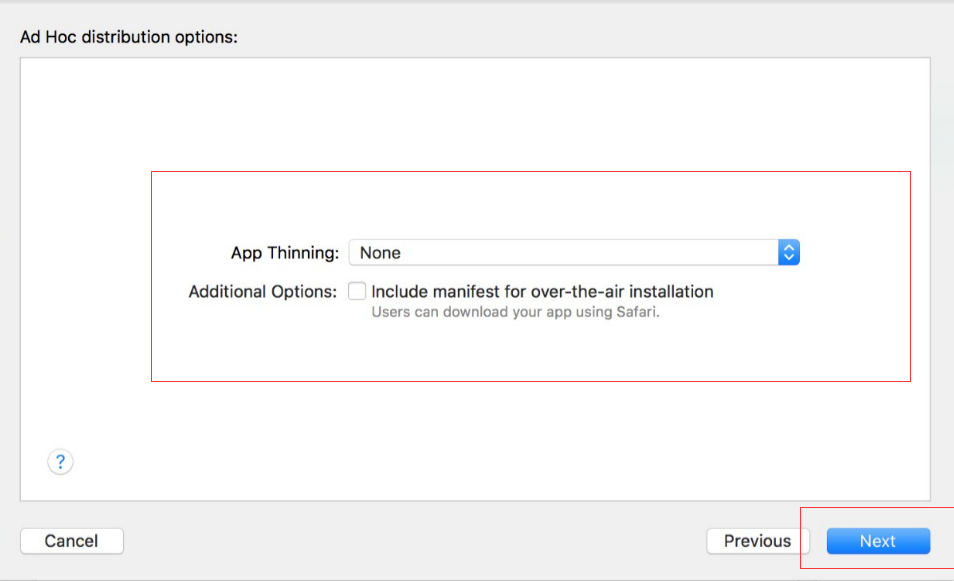Open help for Ad Hoc distribution options

[60, 462]
